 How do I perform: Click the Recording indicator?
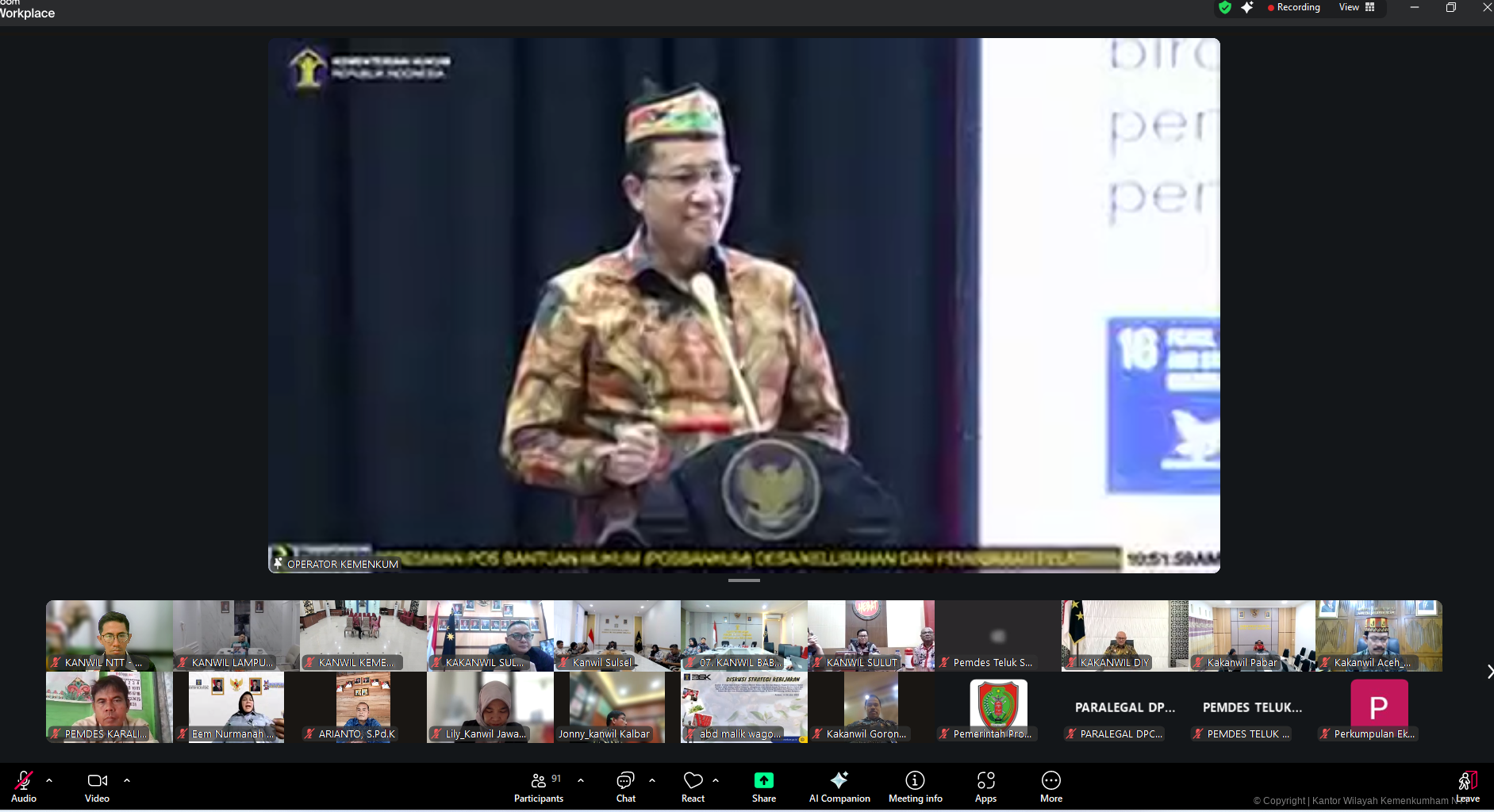pyautogui.click(x=1293, y=8)
